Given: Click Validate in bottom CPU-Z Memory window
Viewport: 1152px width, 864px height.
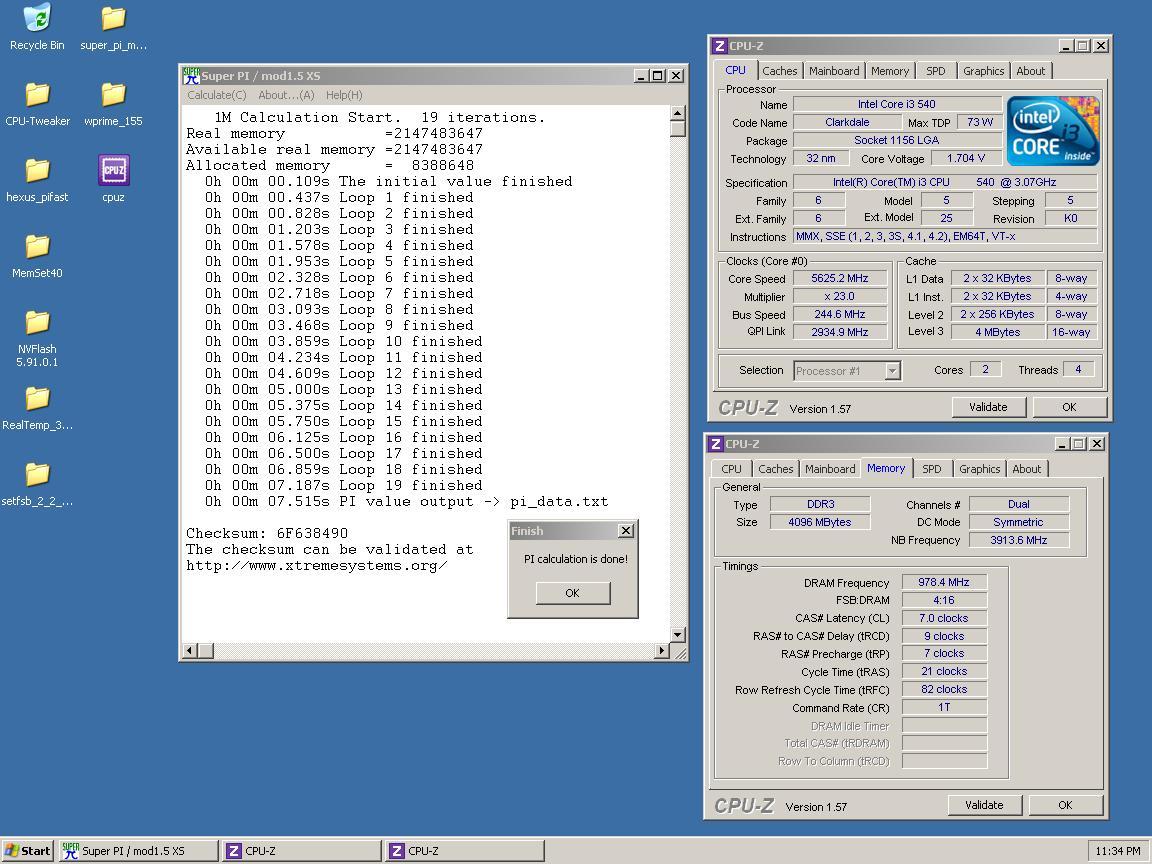Looking at the screenshot, I should coord(984,805).
